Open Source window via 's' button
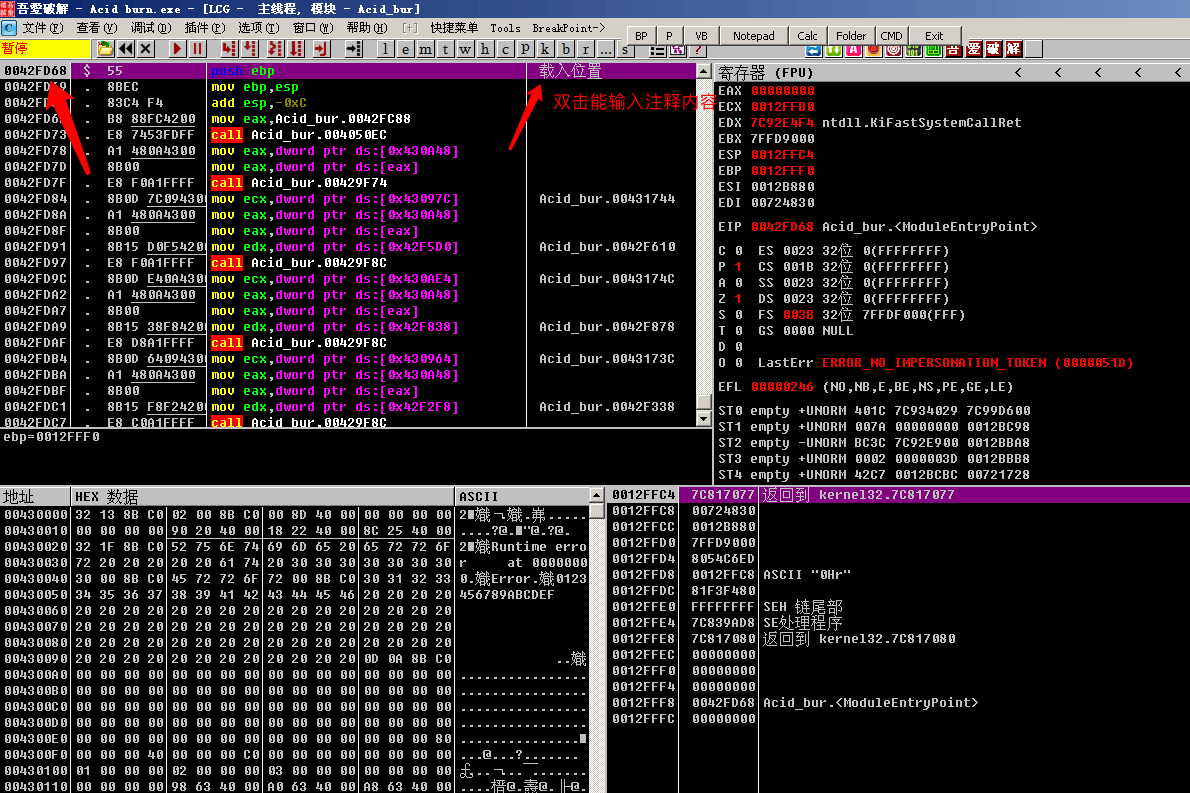1190x793 pixels. click(625, 49)
